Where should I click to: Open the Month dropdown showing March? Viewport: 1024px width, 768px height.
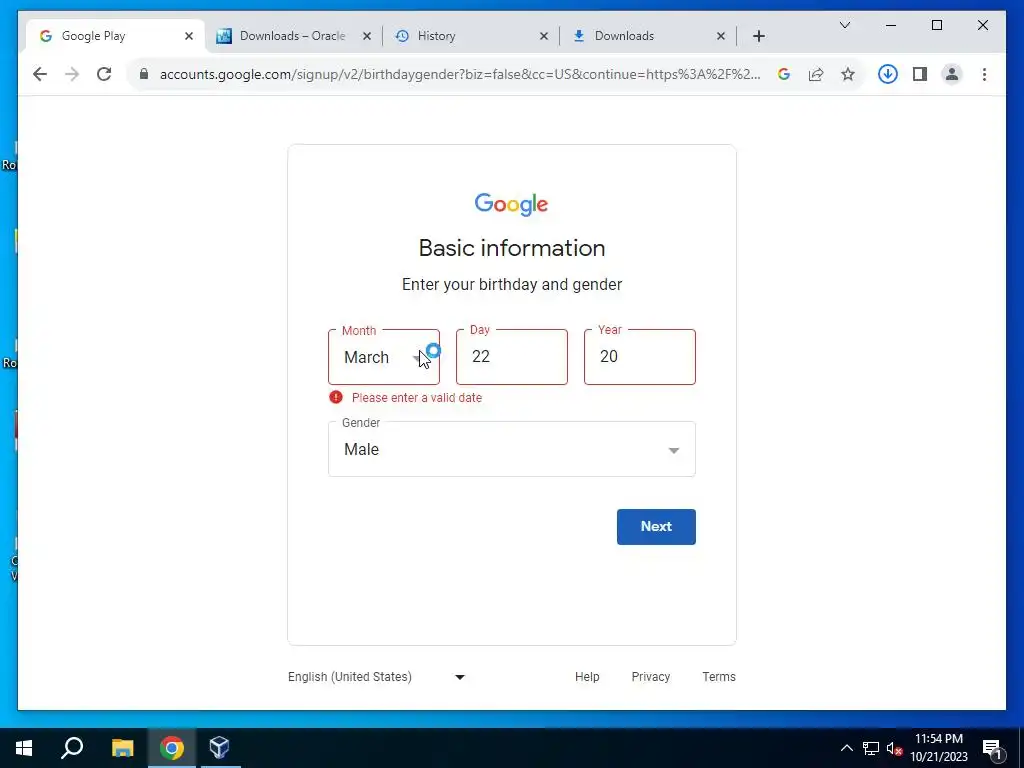(384, 357)
